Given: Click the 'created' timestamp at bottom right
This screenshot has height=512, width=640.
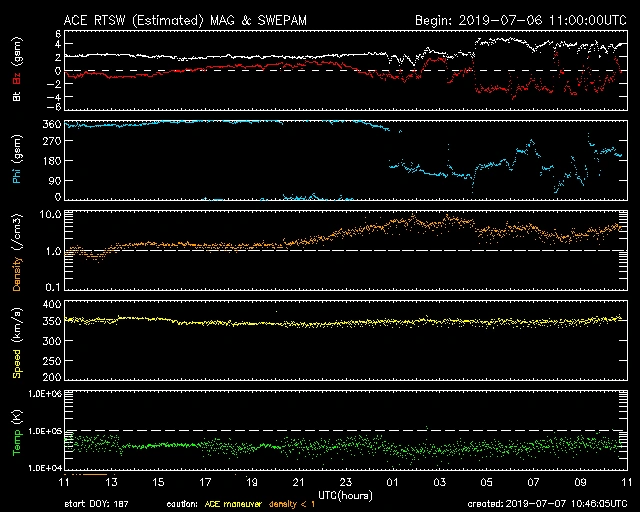Looking at the screenshot, I should tap(546, 504).
